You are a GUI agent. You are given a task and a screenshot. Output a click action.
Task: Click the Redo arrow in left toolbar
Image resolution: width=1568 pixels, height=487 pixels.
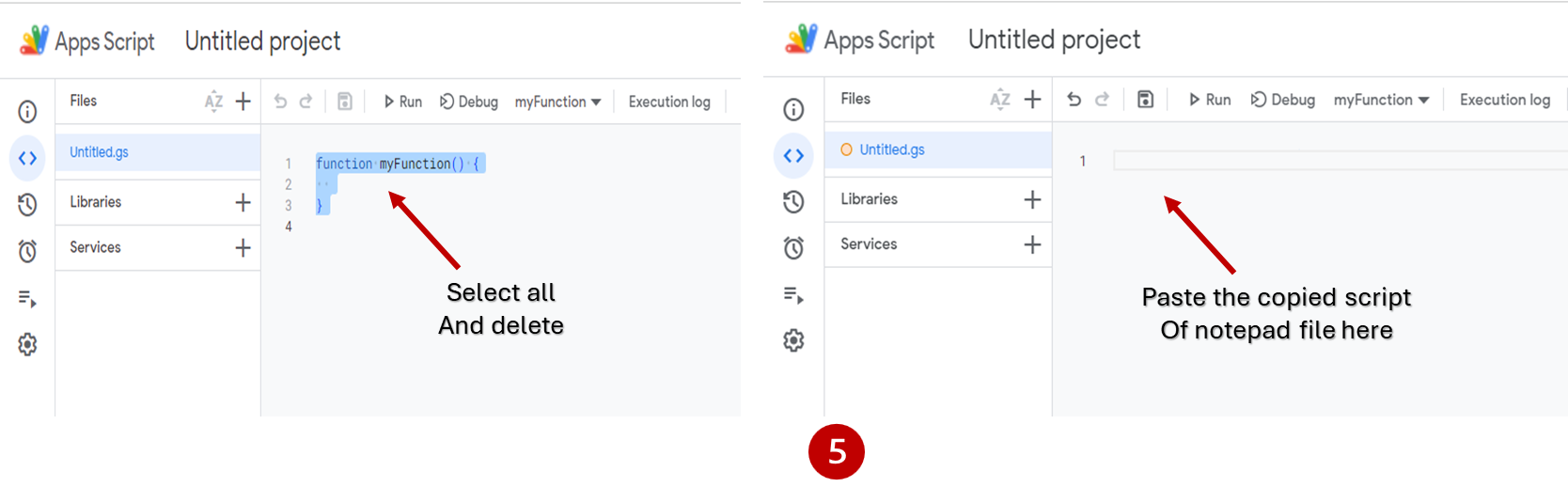click(x=306, y=102)
